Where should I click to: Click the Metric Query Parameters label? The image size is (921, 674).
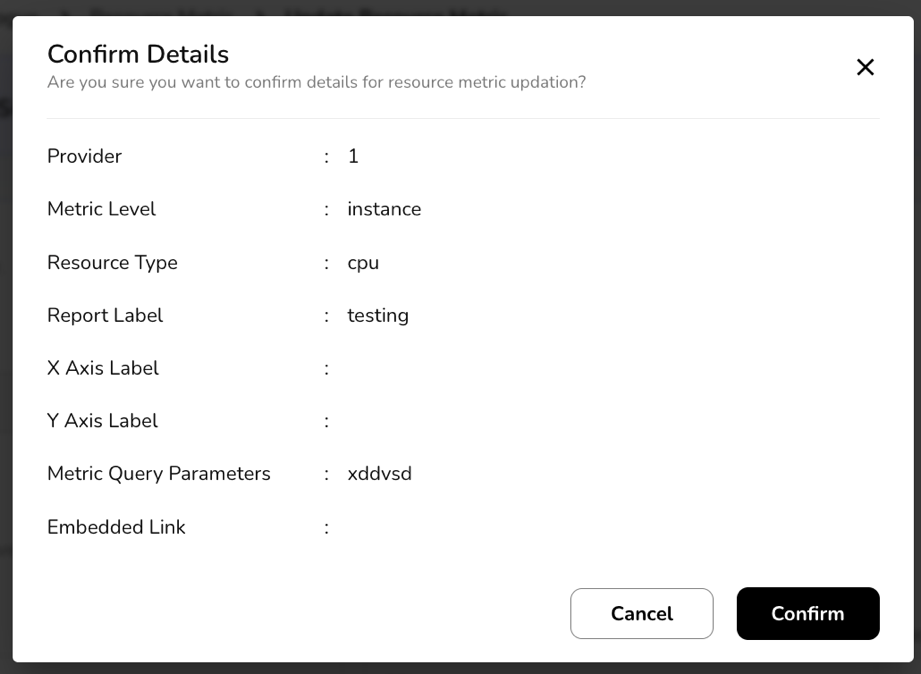(159, 473)
